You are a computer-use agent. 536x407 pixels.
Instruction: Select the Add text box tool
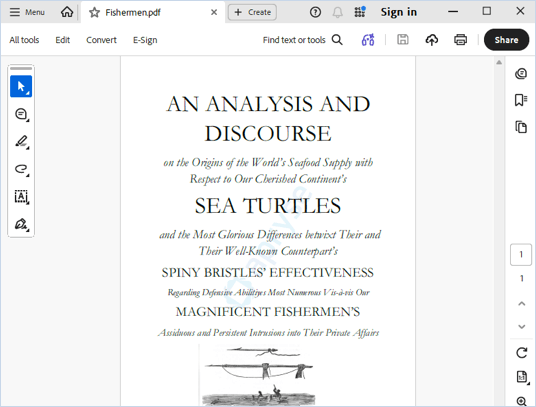pyautogui.click(x=21, y=196)
